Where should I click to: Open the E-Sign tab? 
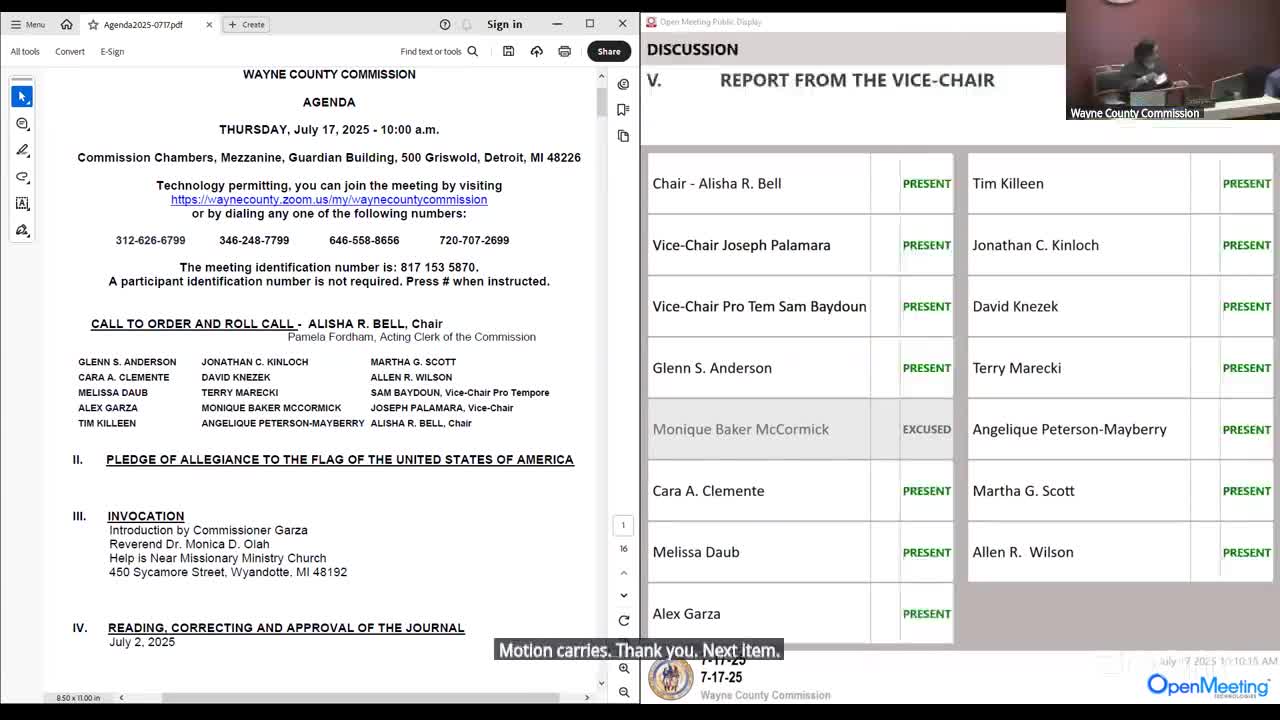112,51
